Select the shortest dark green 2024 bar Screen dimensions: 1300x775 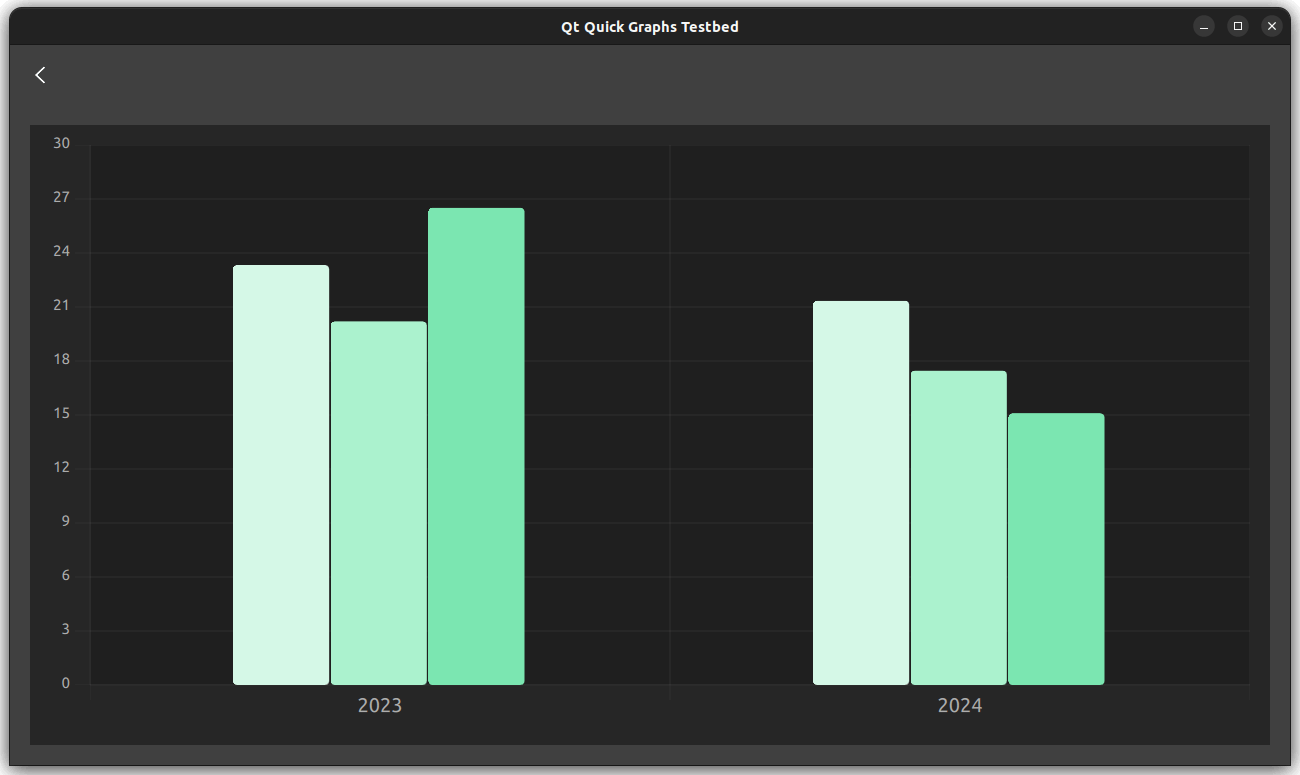(x=1056, y=549)
